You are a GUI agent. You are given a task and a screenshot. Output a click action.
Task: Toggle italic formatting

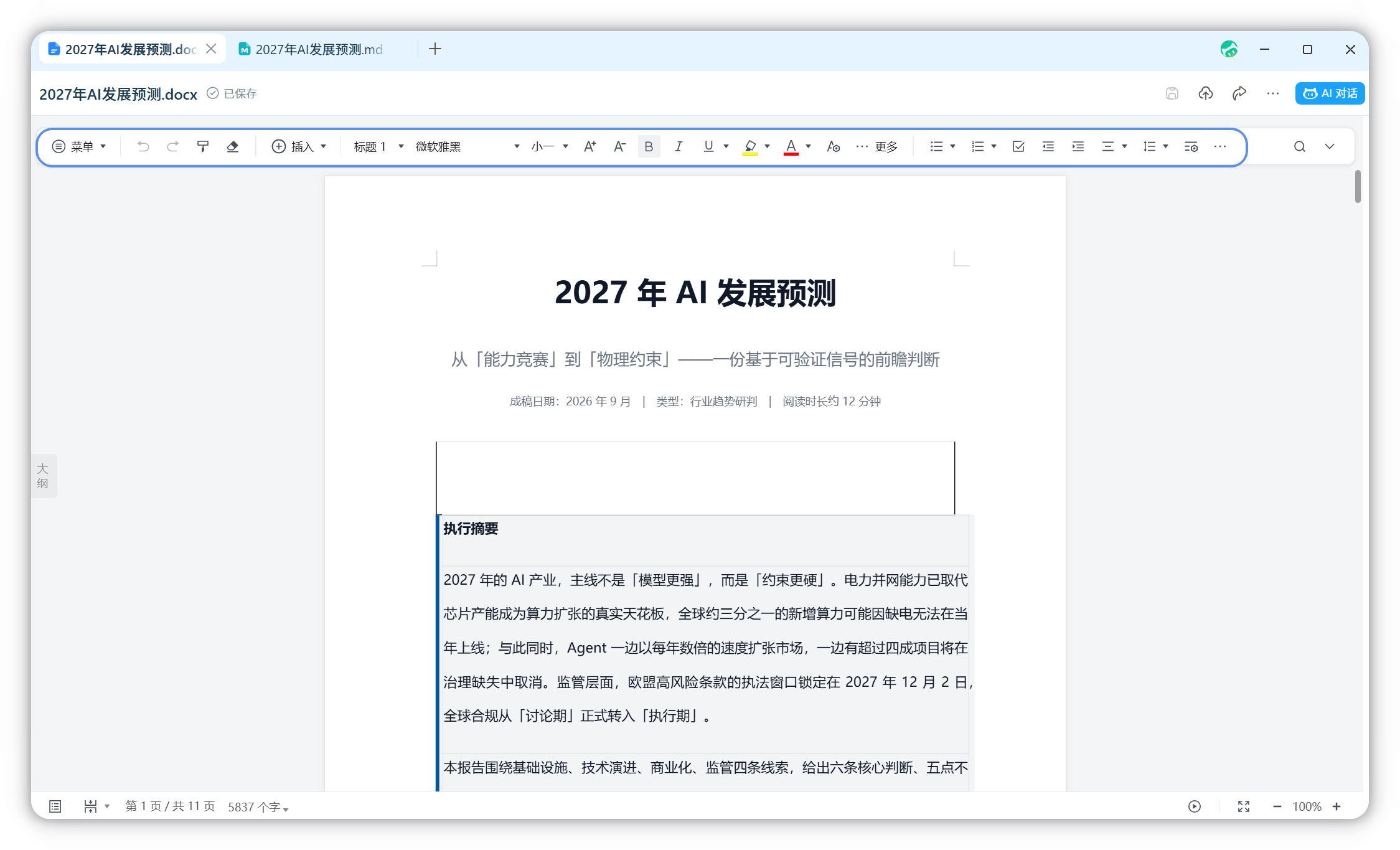[x=679, y=146]
